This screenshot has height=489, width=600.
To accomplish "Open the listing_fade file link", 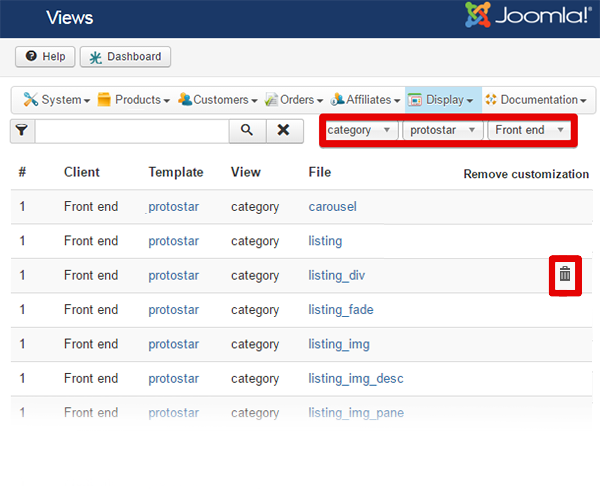I will pos(341,310).
